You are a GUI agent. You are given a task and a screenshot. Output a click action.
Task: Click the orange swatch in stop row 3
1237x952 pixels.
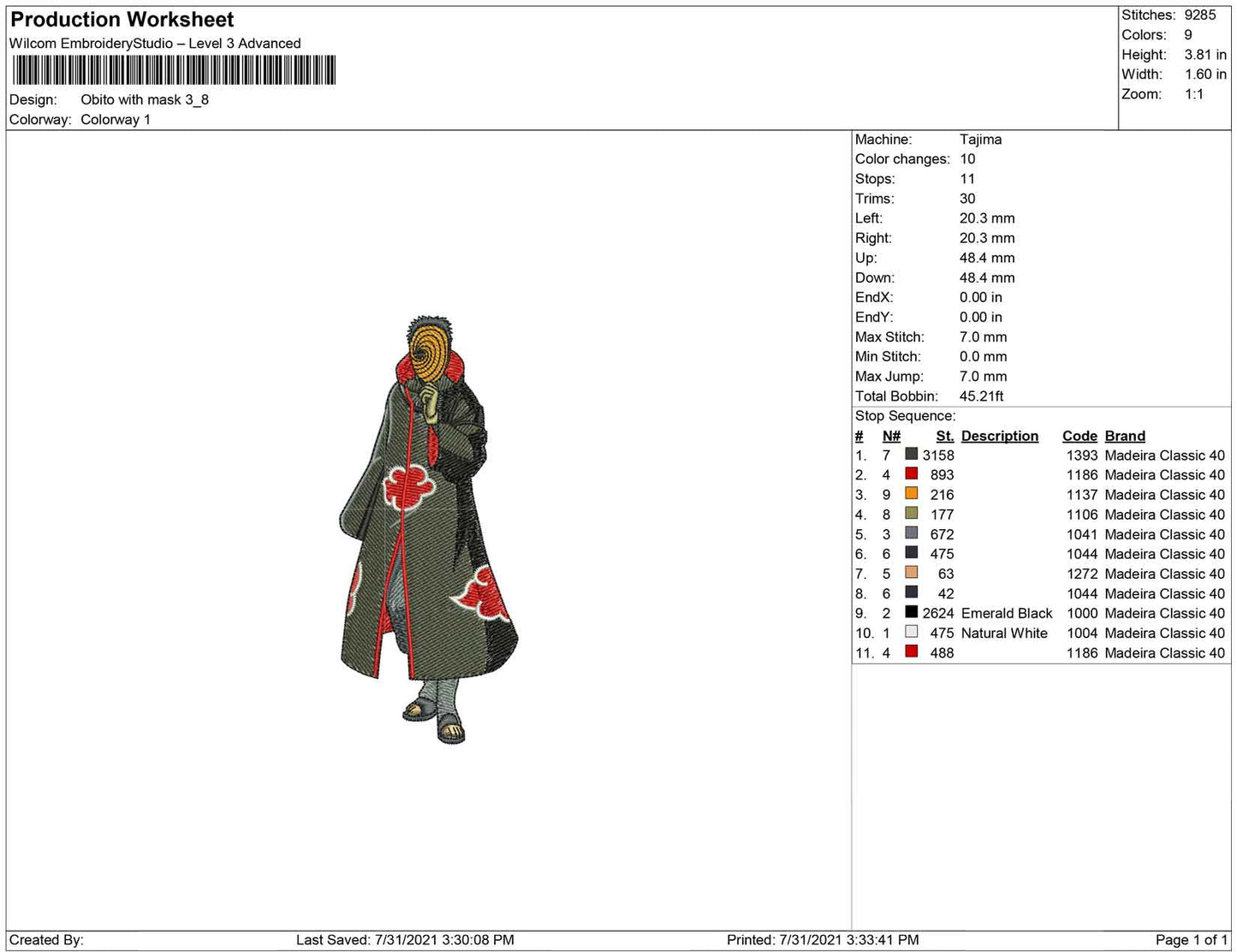(911, 494)
